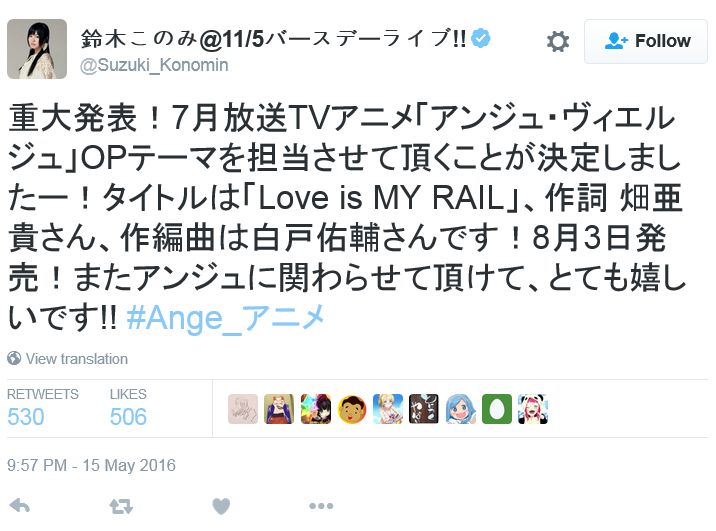
Task: Open the author's profile picture
Action: point(37,49)
